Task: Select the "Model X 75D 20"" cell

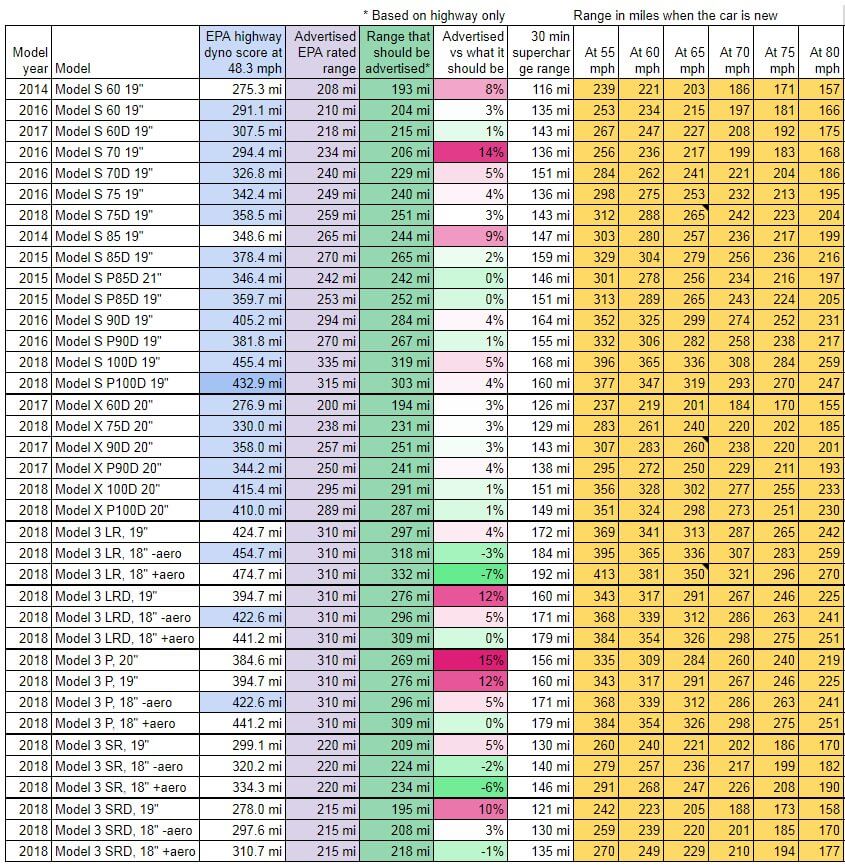Action: coord(126,426)
